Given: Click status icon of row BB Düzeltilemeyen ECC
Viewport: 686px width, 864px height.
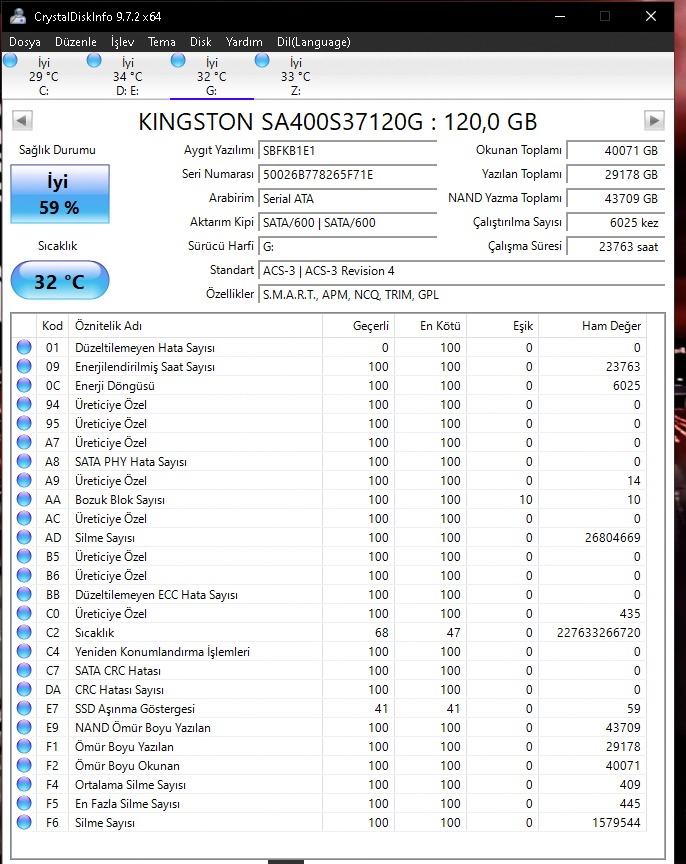Looking at the screenshot, I should click(24, 594).
